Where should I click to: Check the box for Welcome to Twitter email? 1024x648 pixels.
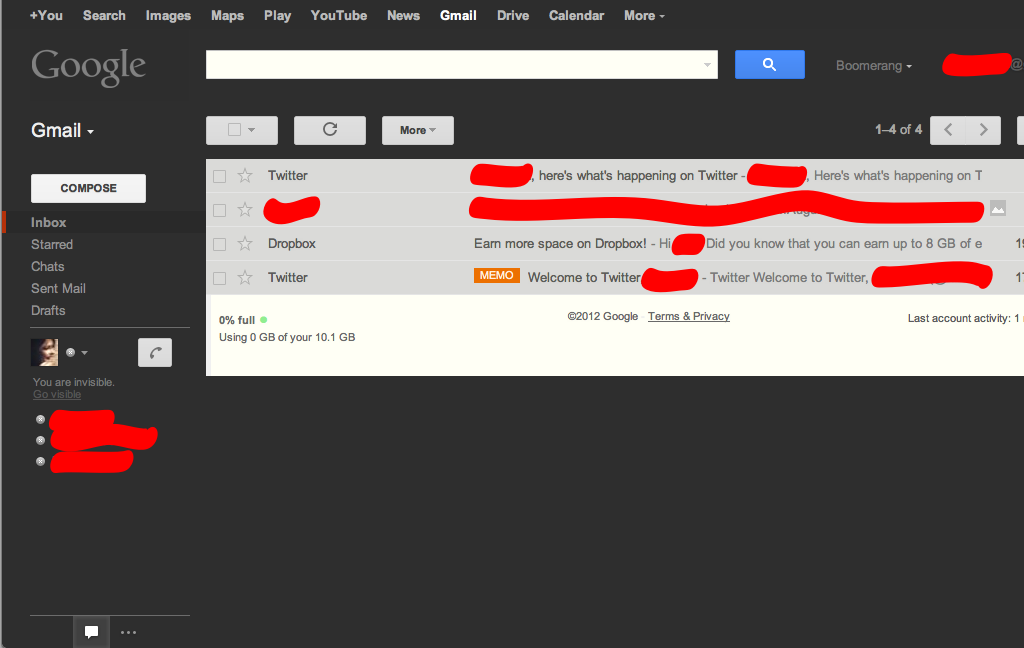click(219, 278)
